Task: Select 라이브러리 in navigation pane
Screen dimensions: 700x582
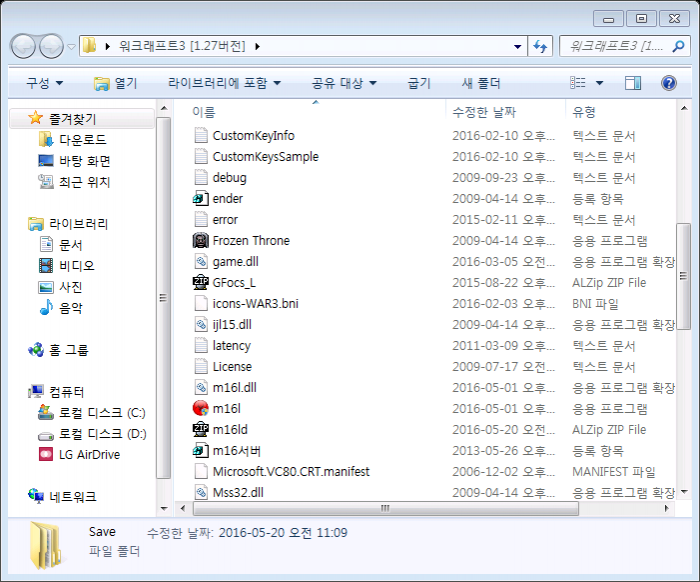Action: (x=68, y=224)
